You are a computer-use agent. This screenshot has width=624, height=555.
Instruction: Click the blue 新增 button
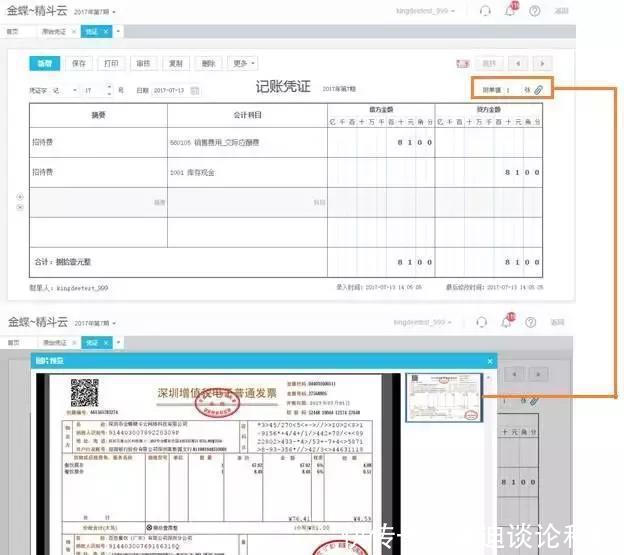pos(45,63)
